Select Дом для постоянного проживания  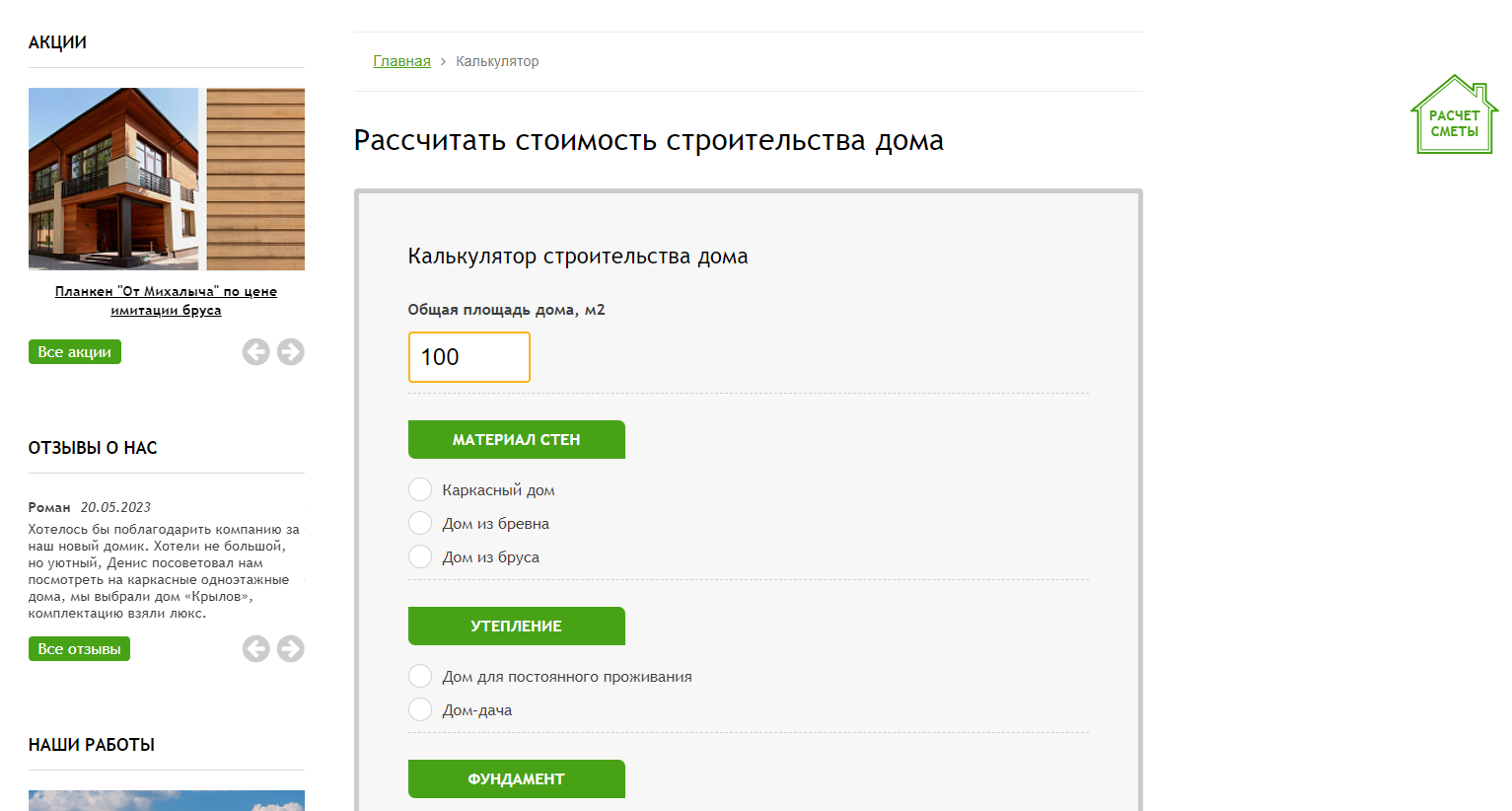(420, 676)
